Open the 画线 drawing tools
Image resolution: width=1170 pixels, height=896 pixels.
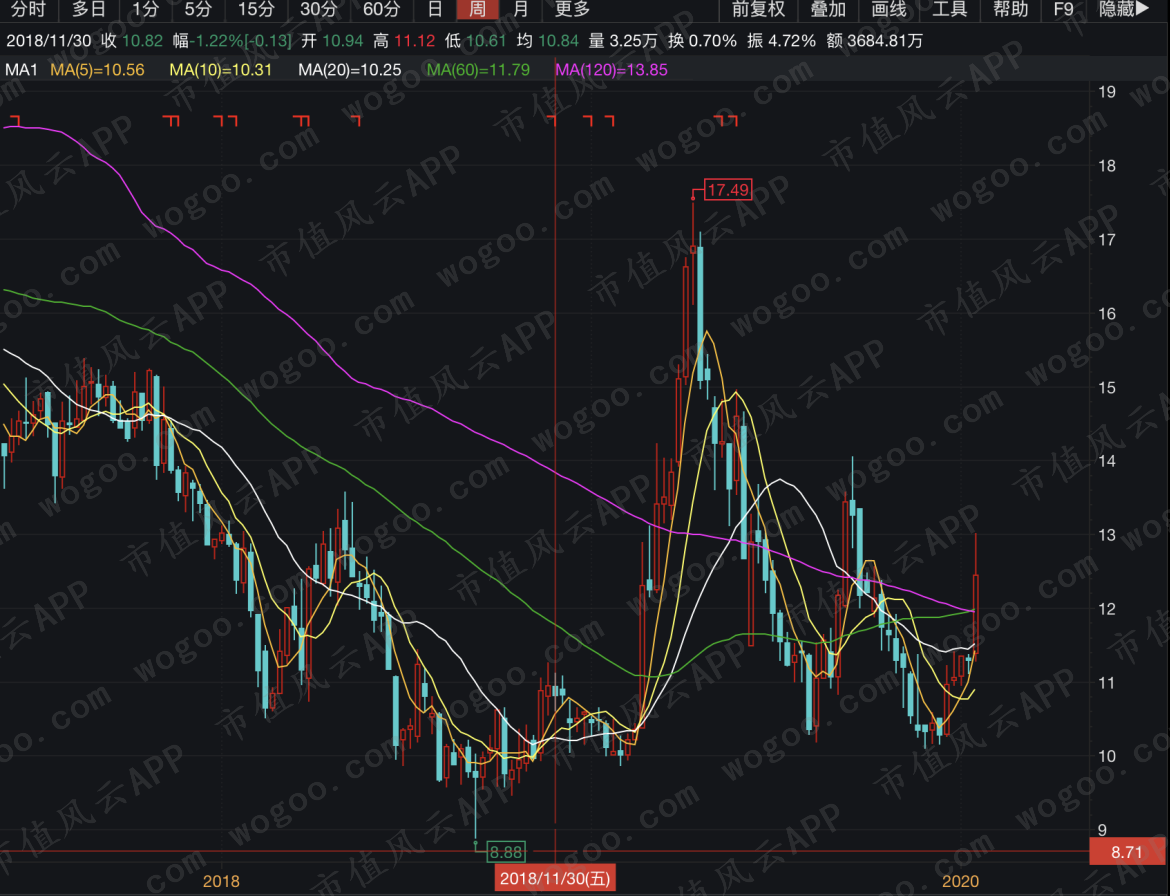tap(889, 9)
